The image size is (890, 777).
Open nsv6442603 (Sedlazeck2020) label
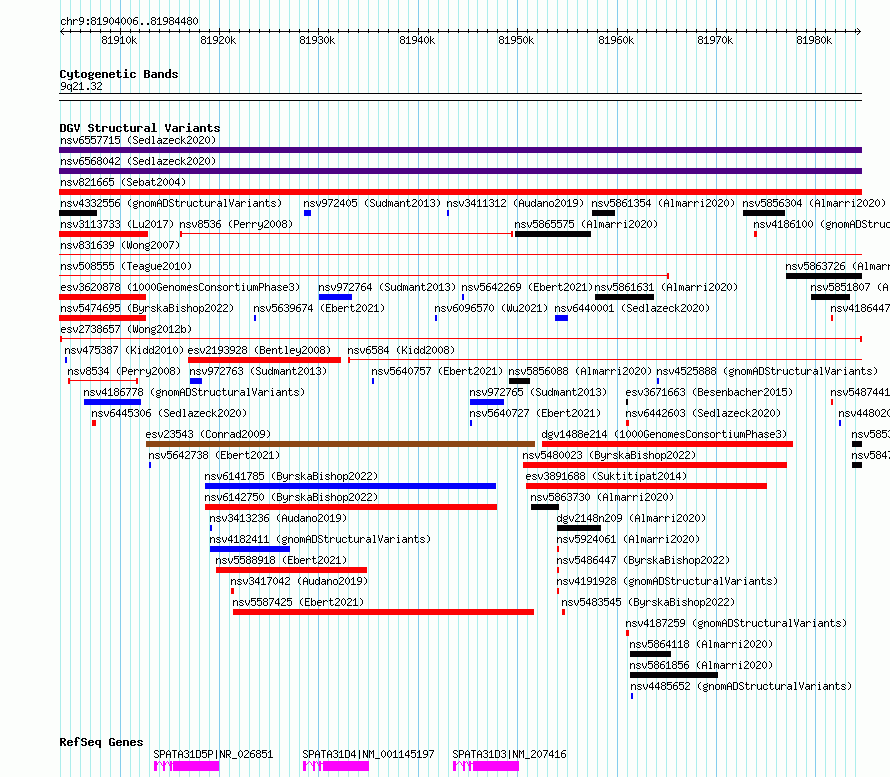point(703,413)
